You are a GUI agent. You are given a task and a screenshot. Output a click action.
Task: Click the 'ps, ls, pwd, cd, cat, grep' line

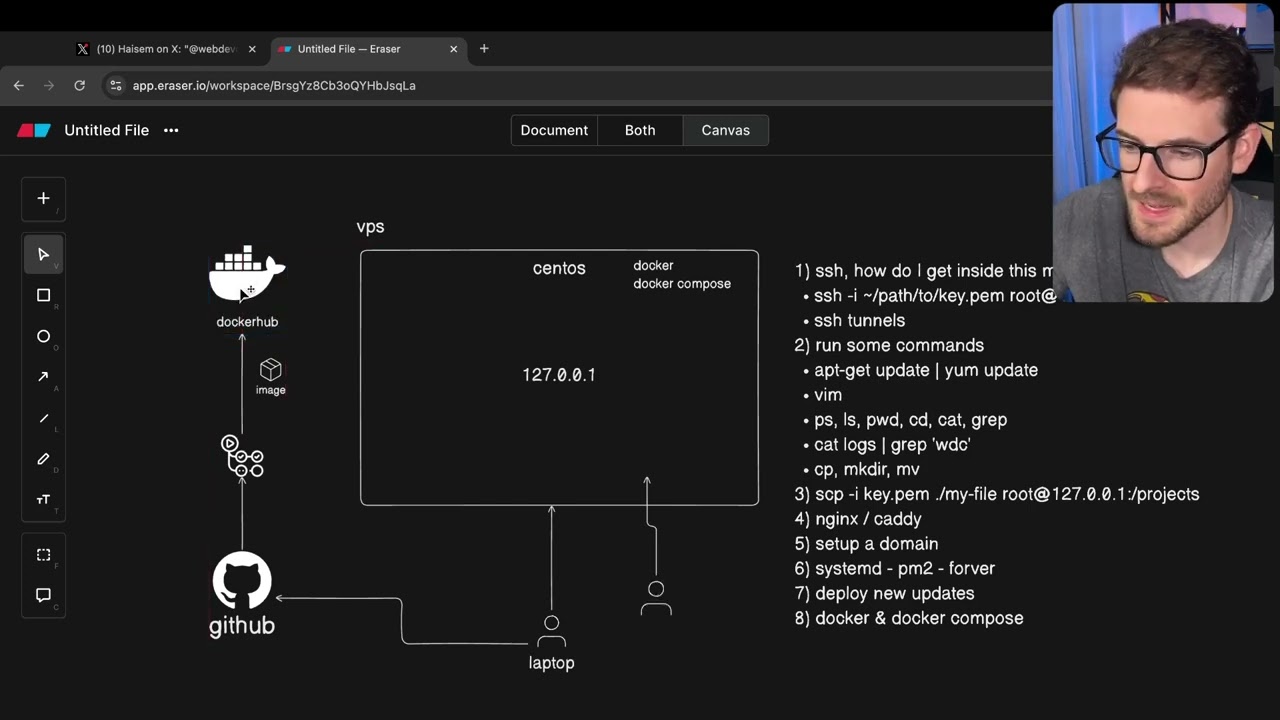910,420
